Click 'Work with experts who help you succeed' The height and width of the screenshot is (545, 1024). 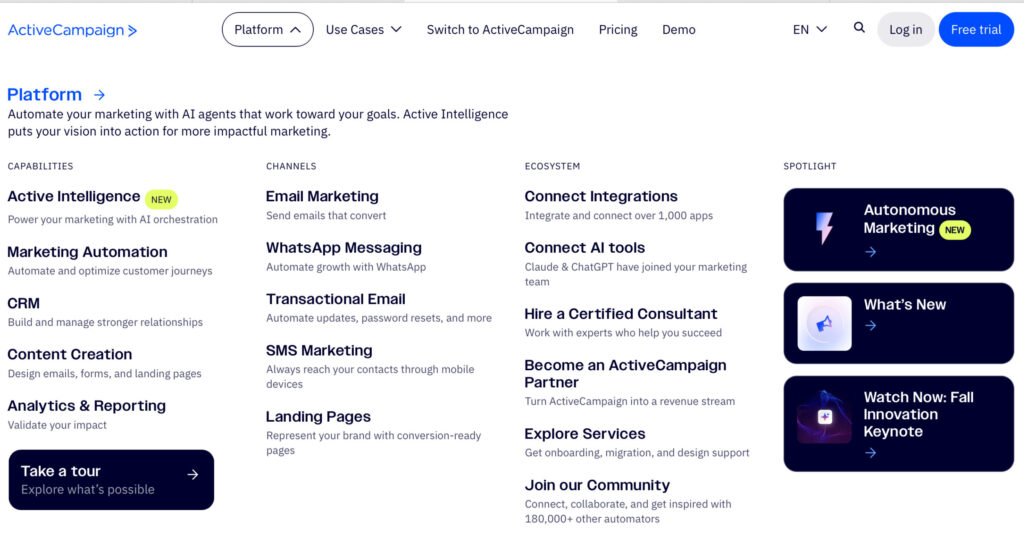tap(624, 333)
